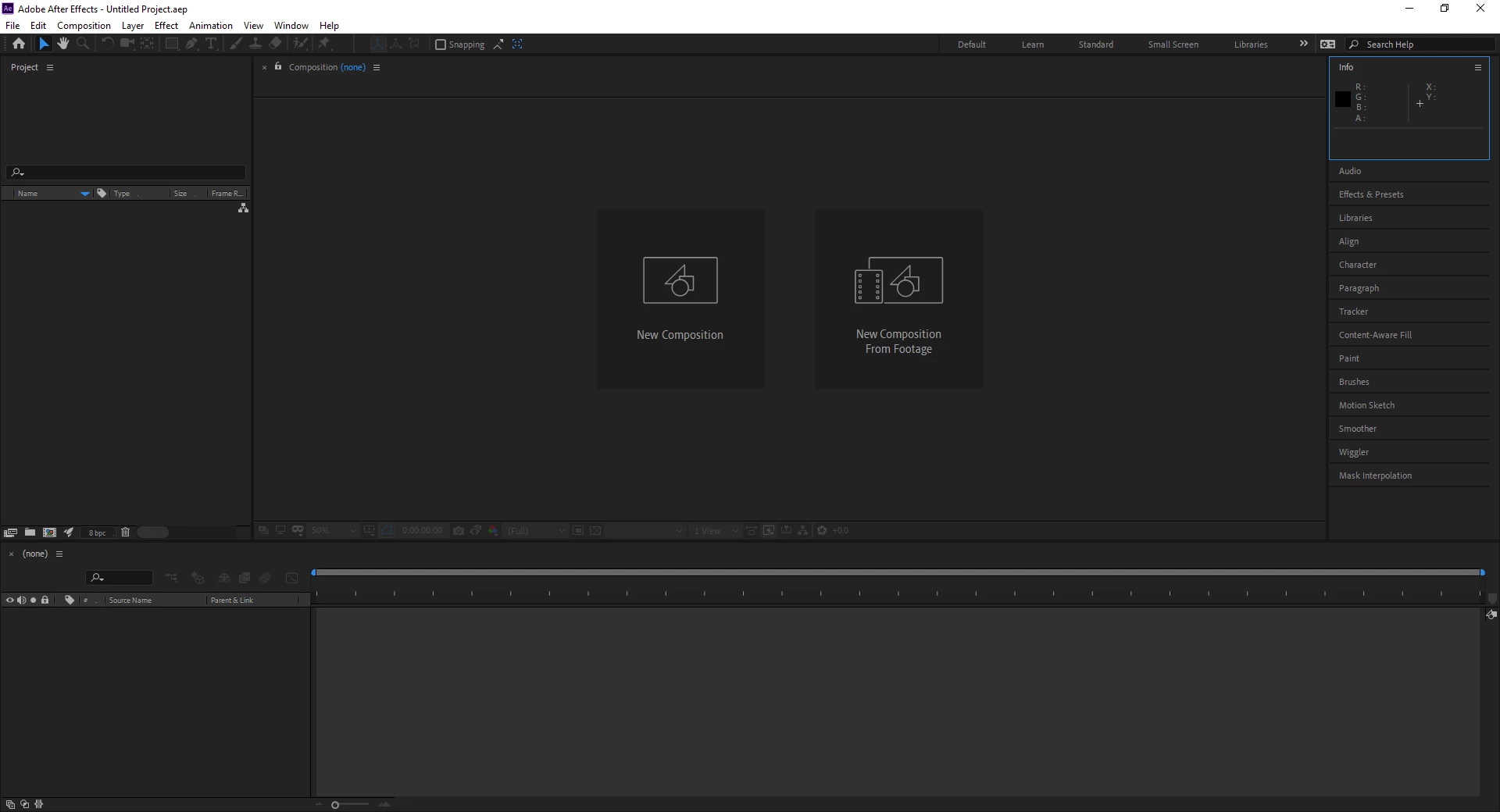This screenshot has width=1500, height=812.
Task: Select the Puppet Pin tool
Action: click(x=324, y=44)
